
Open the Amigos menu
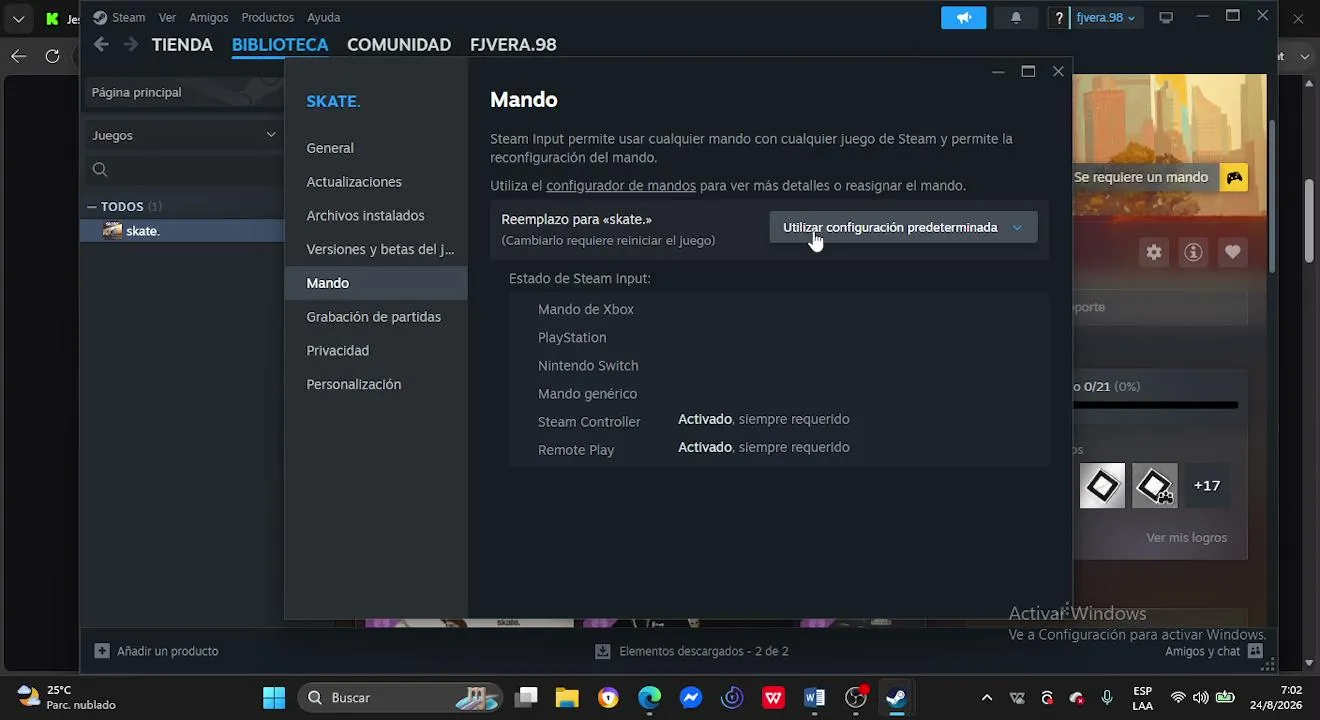tap(209, 18)
